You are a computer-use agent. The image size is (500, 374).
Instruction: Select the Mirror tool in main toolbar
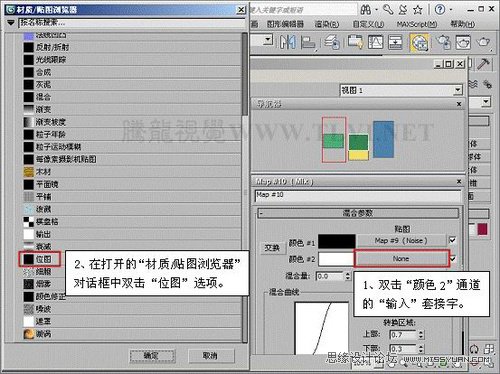tap(288, 42)
